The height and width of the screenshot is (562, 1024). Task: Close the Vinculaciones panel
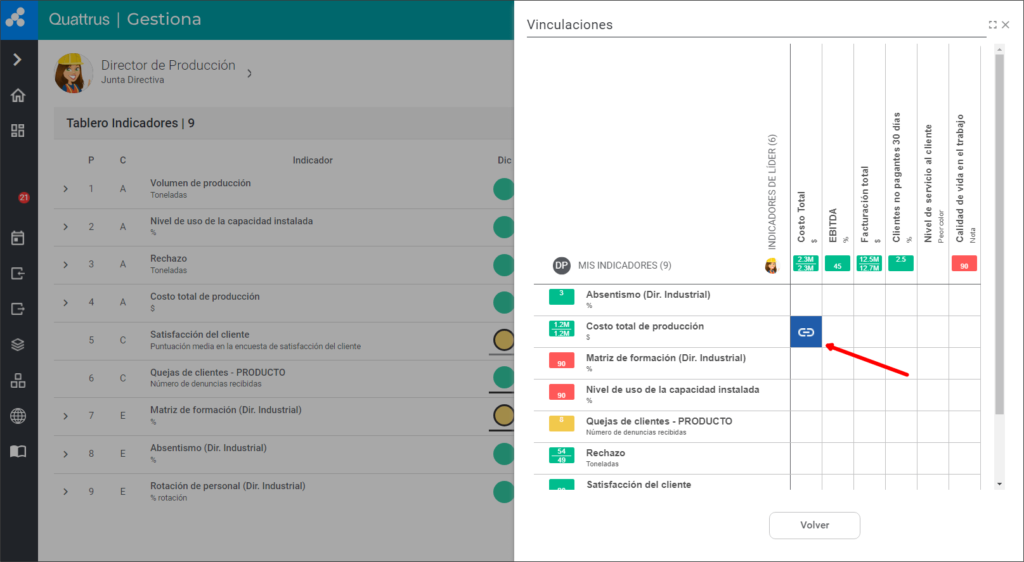(x=1006, y=25)
